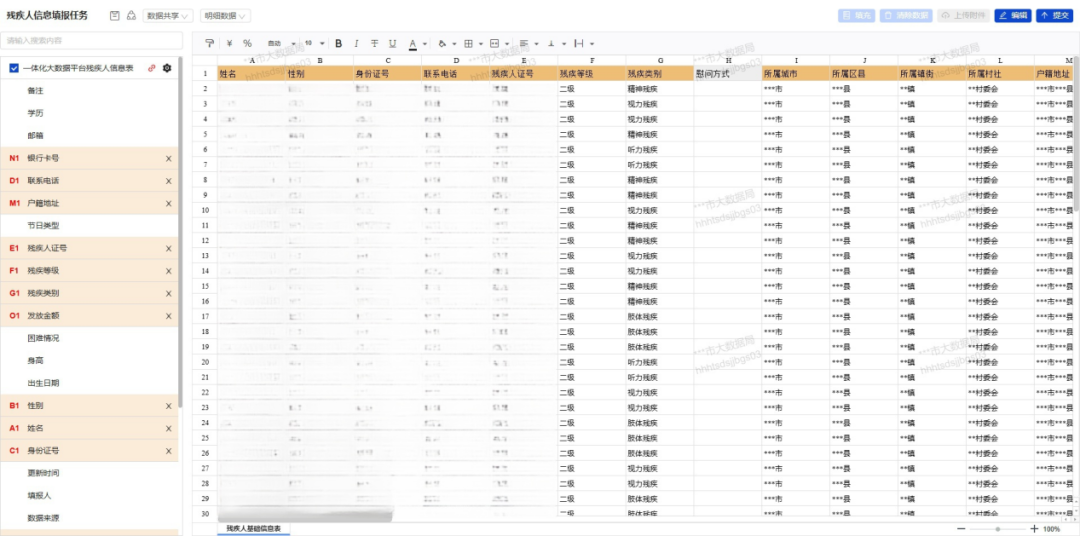Click the red link icon on 一体化大数据平台残疾人信息表
Image resolution: width=1080 pixels, height=536 pixels.
[x=152, y=68]
